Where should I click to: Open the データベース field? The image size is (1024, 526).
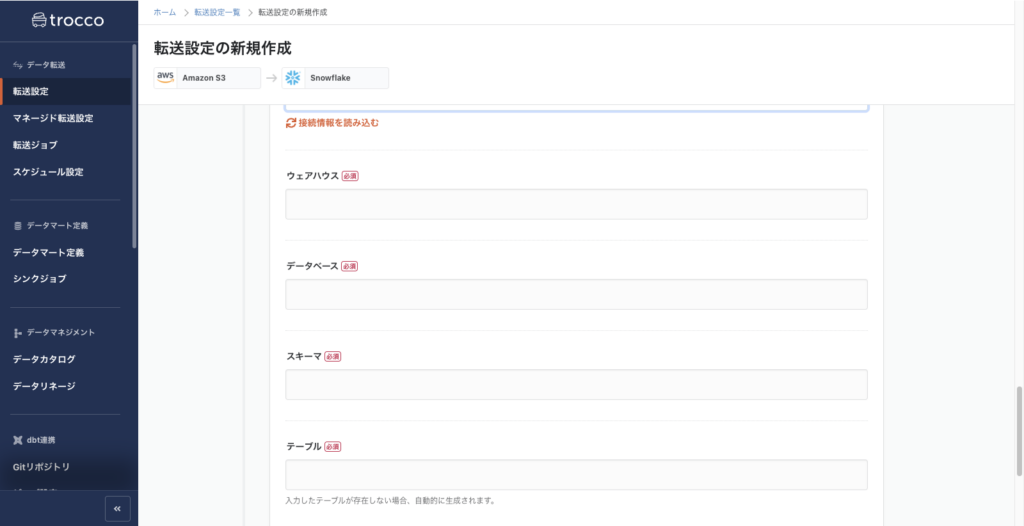576,294
